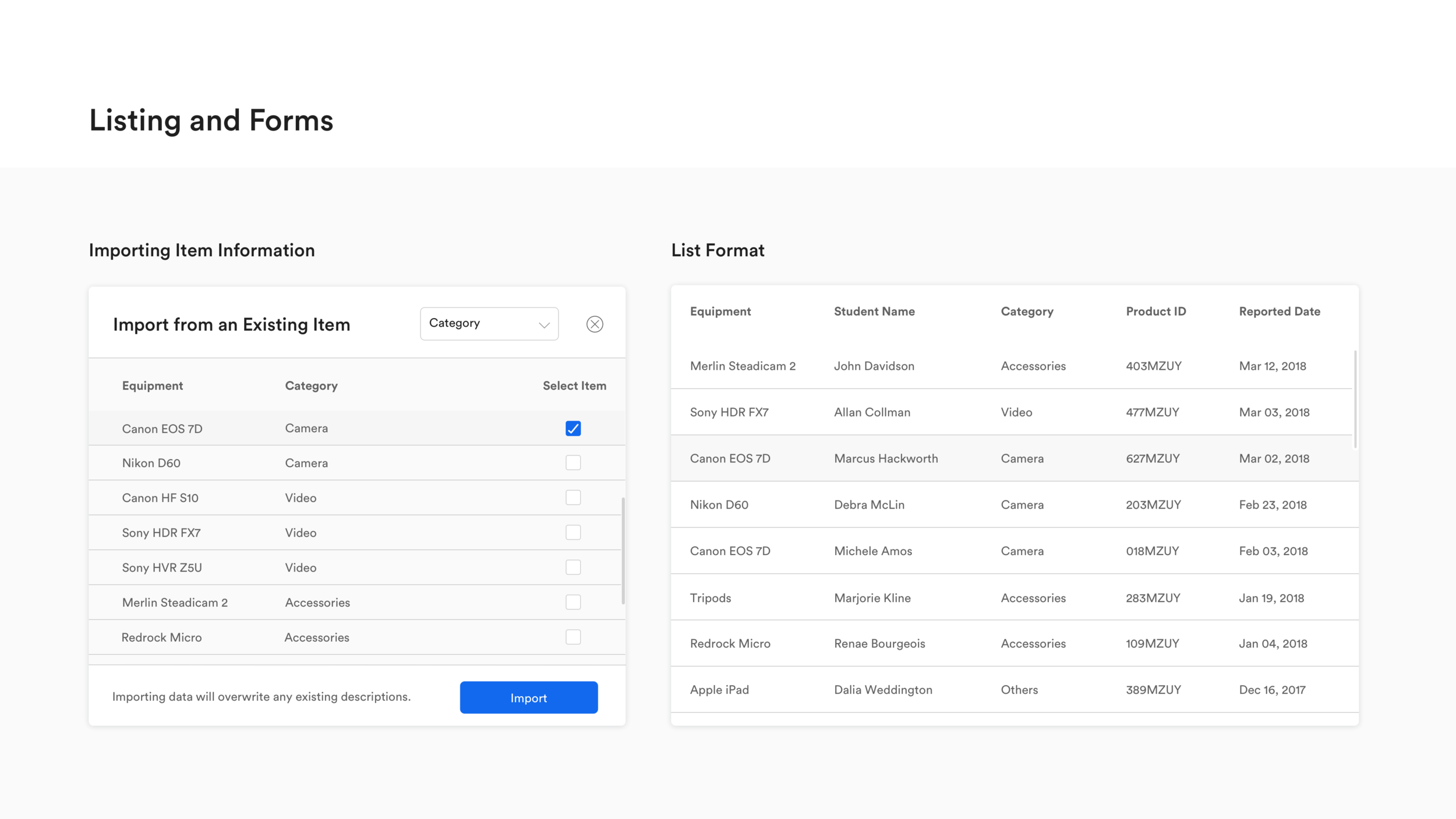Click the Jan 04, 2018 date cell

coord(1273,643)
